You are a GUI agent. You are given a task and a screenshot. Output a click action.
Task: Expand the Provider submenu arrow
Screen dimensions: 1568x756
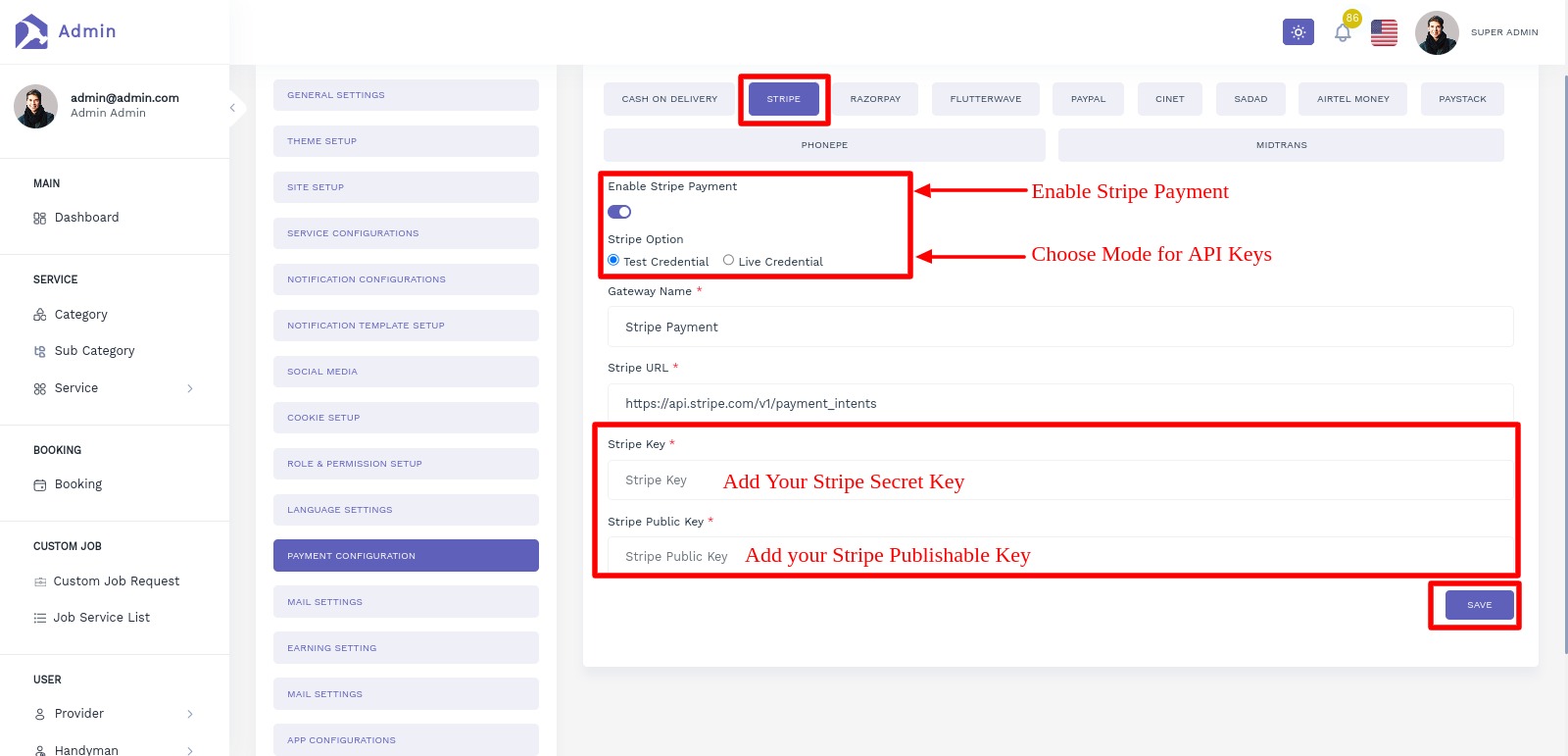tap(190, 714)
